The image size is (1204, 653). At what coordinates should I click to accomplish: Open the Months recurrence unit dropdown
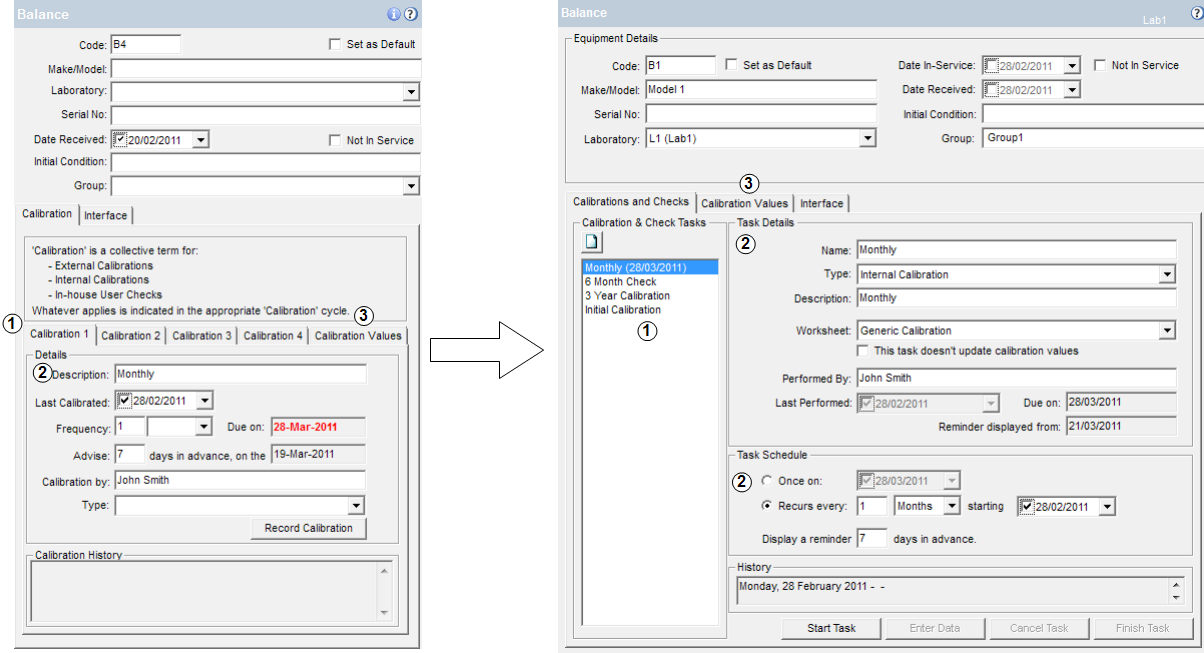pyautogui.click(x=951, y=506)
